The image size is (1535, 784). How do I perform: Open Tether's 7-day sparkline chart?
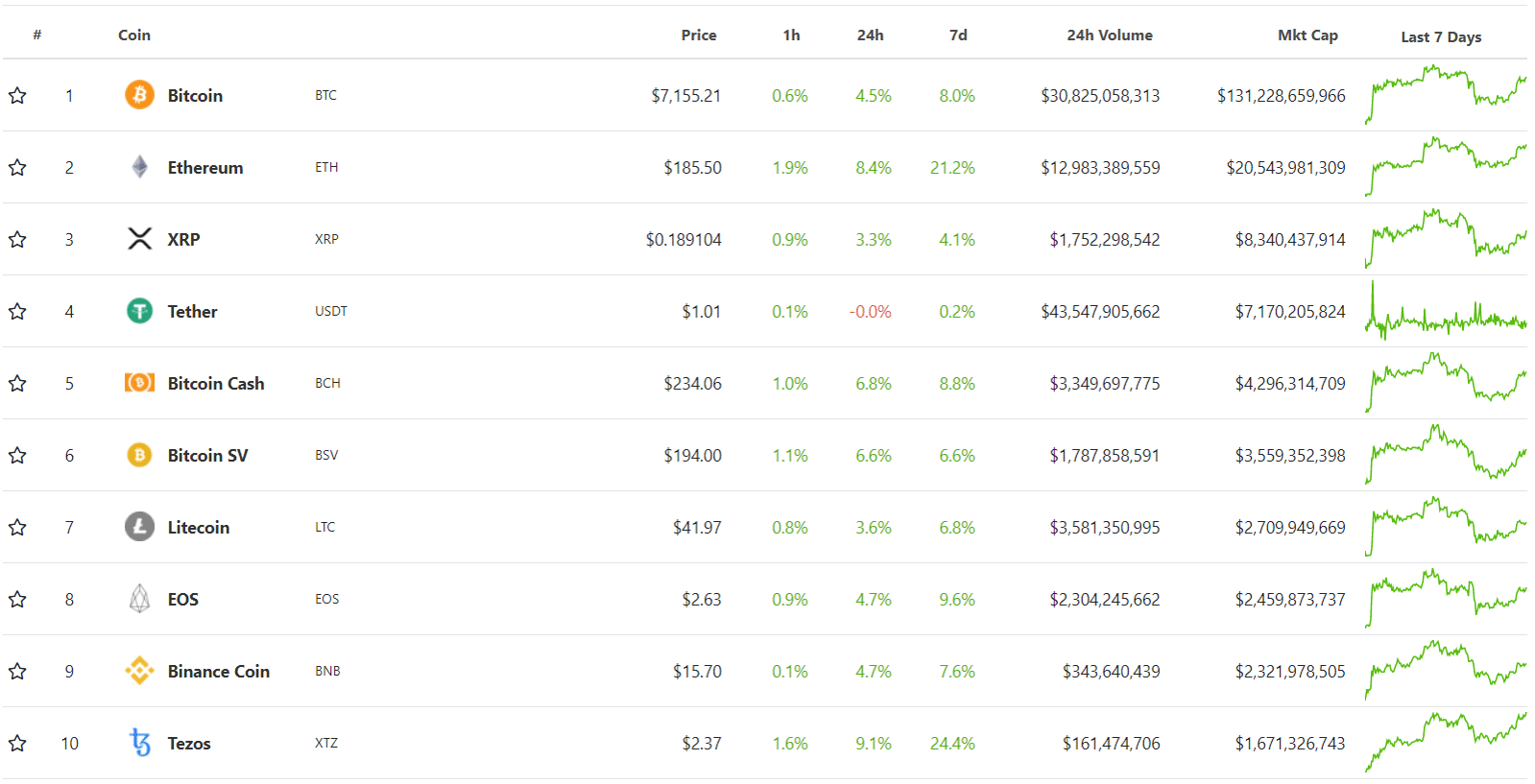click(1446, 311)
